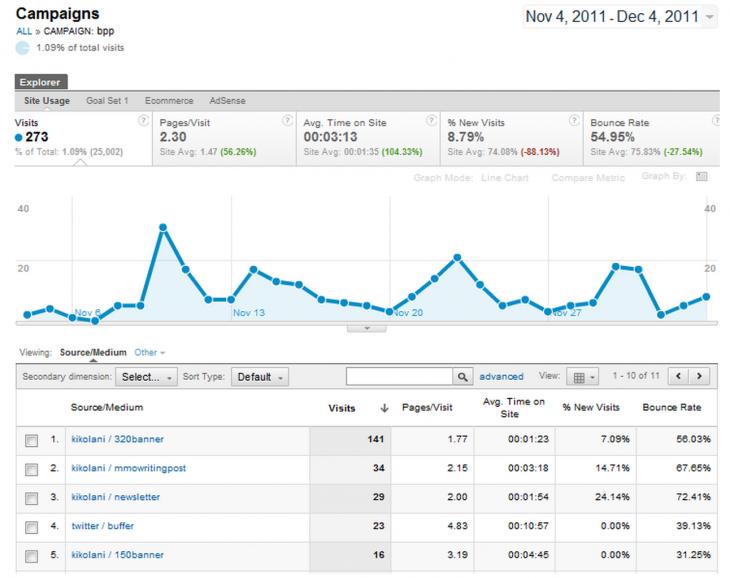
Task: Click the Graph By calendar icon
Action: 702,176
